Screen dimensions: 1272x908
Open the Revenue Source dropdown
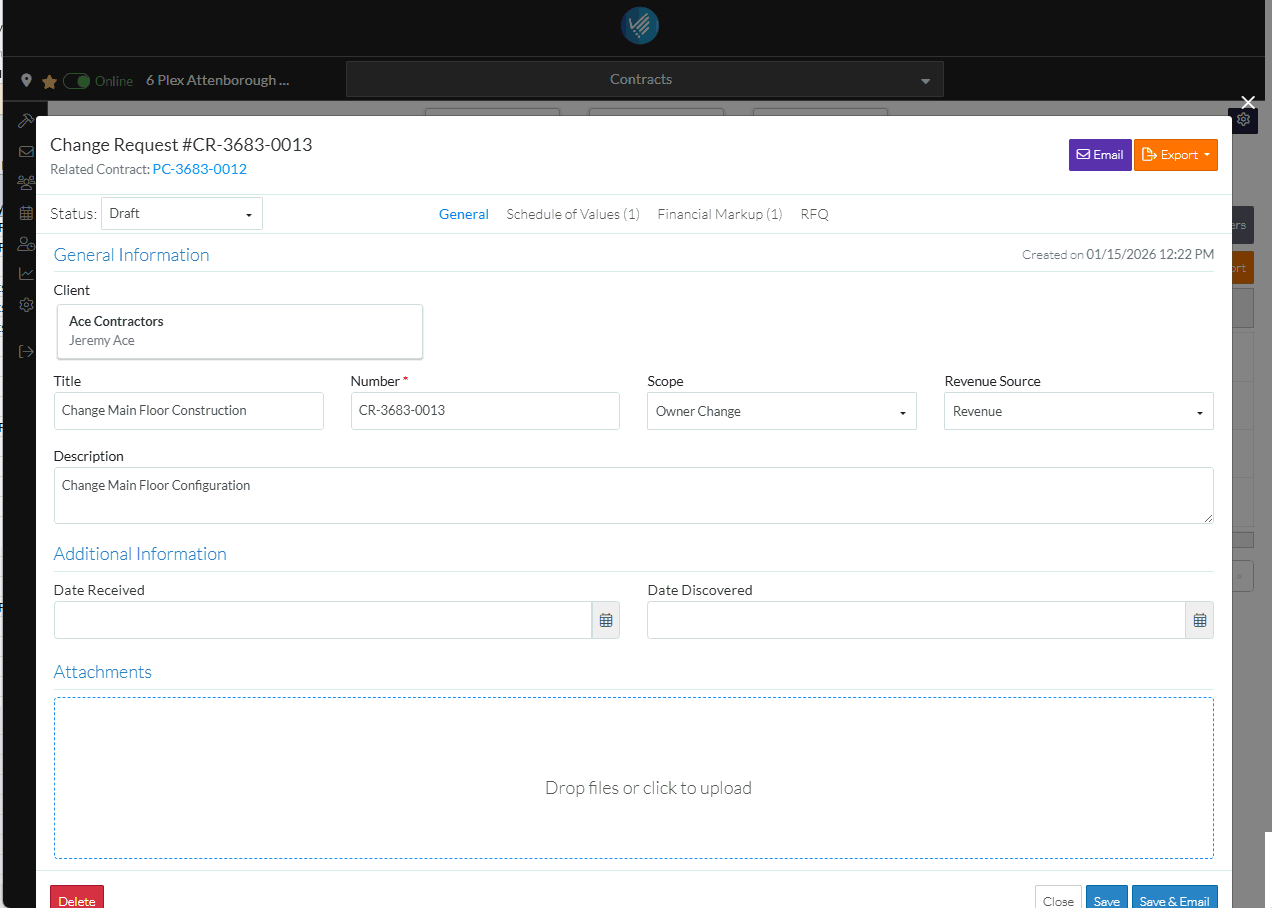pos(1078,411)
